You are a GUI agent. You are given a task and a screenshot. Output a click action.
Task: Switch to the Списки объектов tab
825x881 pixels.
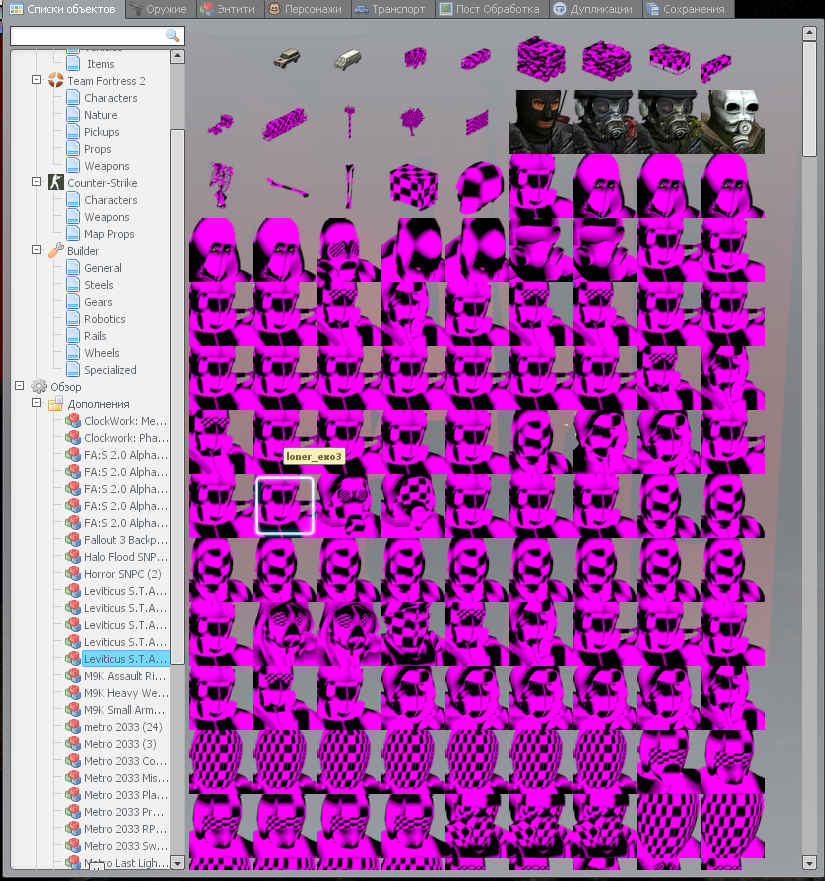pos(63,9)
